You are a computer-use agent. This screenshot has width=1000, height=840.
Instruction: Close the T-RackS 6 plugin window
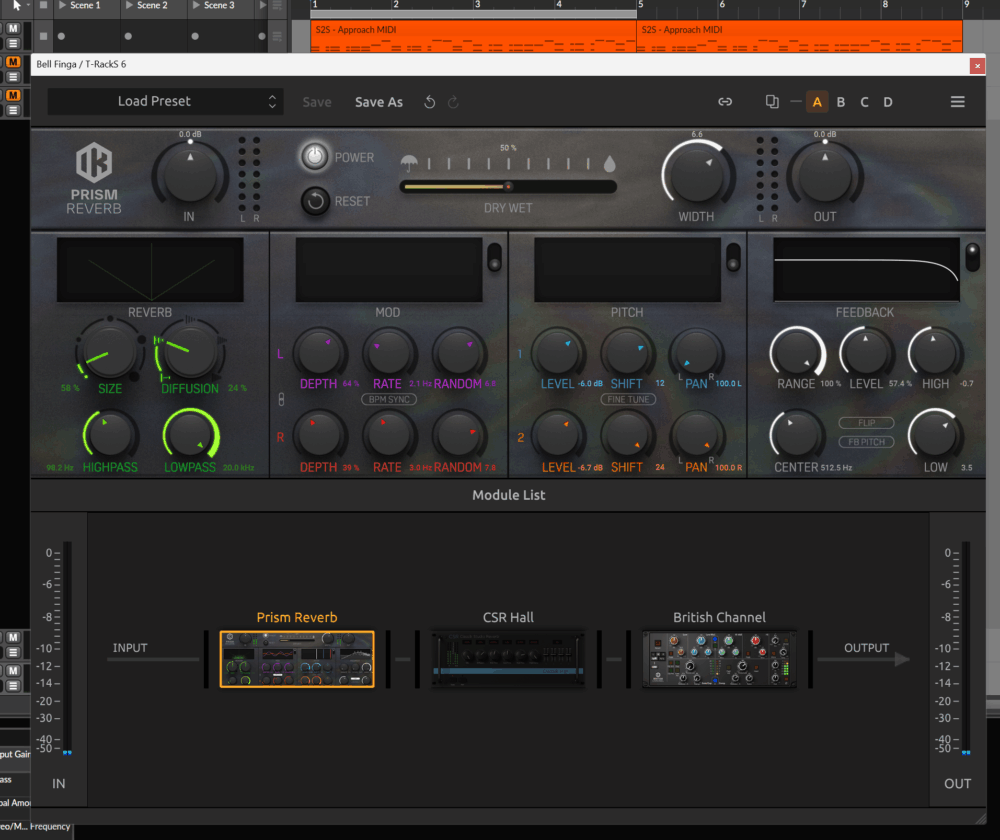977,65
